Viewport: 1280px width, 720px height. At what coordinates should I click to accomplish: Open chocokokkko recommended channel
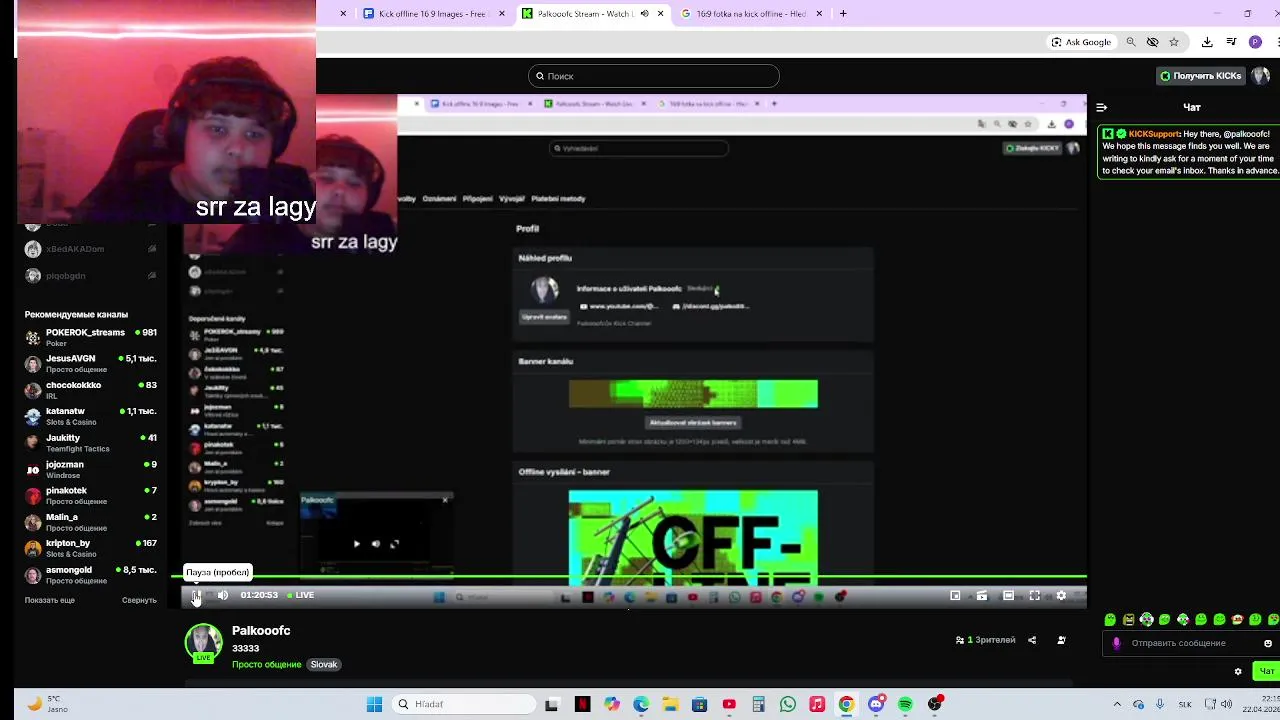point(90,390)
